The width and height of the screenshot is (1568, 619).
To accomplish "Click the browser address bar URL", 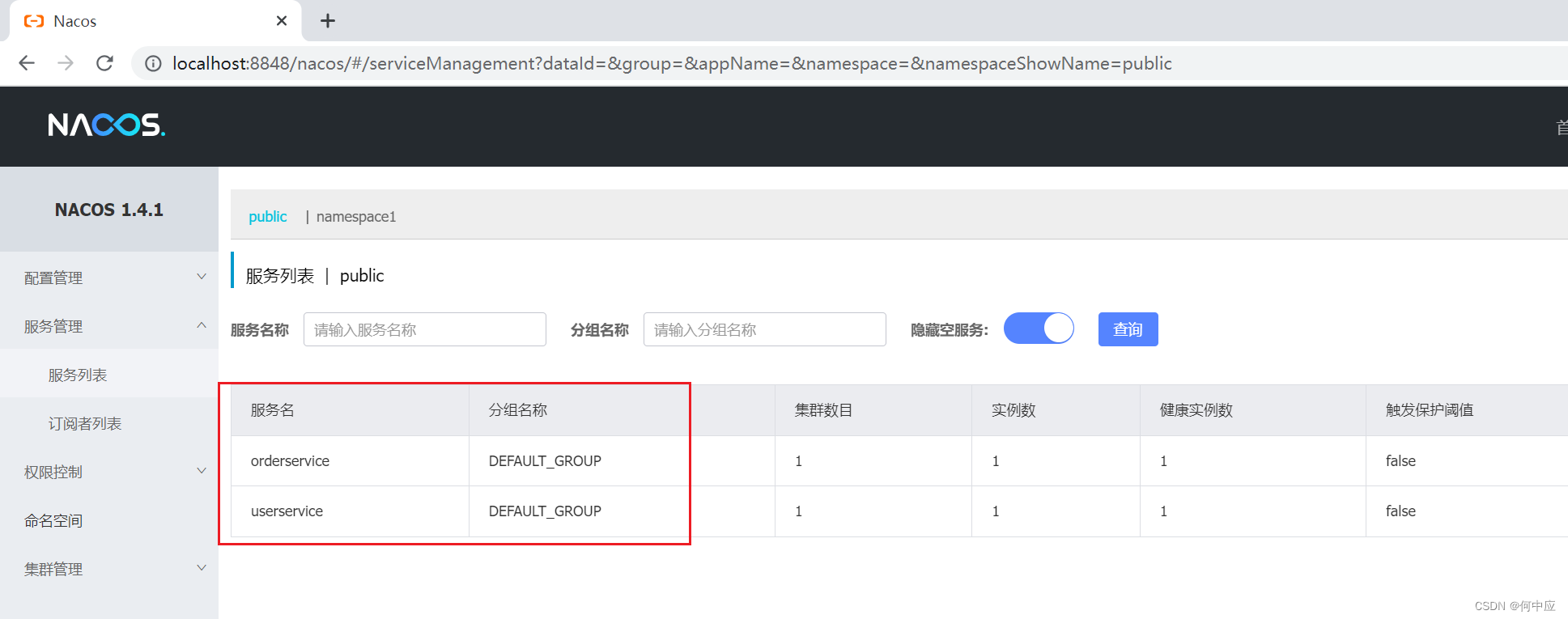I will 672,63.
